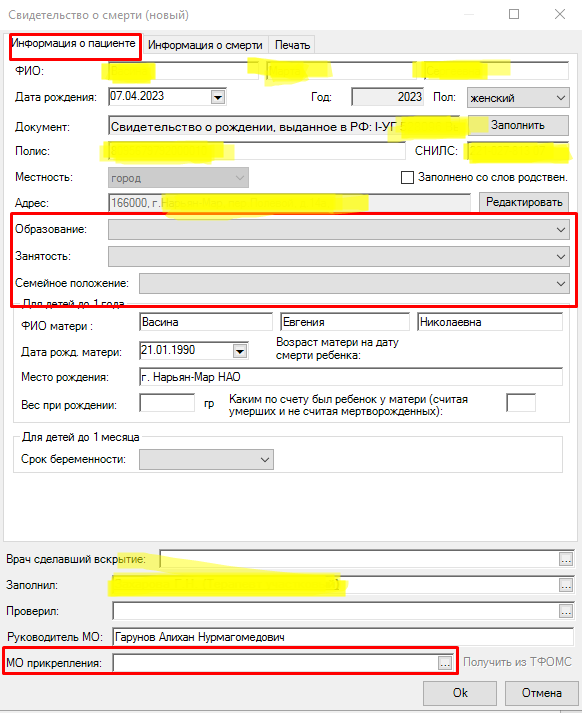
Task: Switch to Информация о смерти tab
Action: tap(205, 45)
